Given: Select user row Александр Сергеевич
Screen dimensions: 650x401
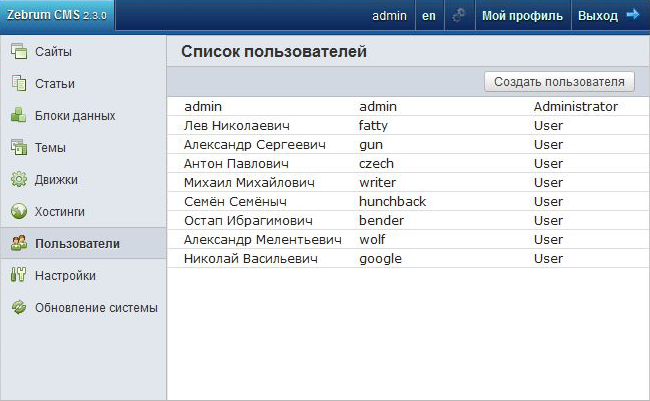Looking at the screenshot, I should pos(408,144).
